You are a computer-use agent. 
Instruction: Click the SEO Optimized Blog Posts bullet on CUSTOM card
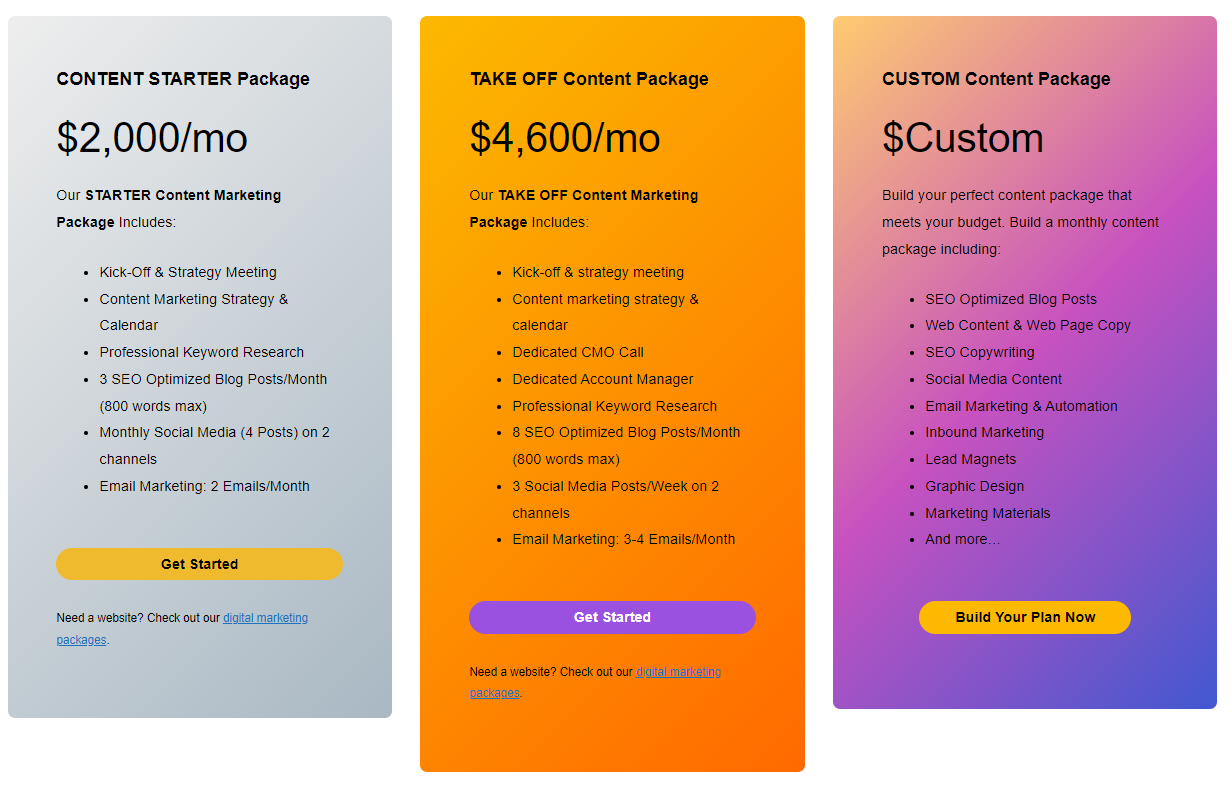pos(1010,299)
